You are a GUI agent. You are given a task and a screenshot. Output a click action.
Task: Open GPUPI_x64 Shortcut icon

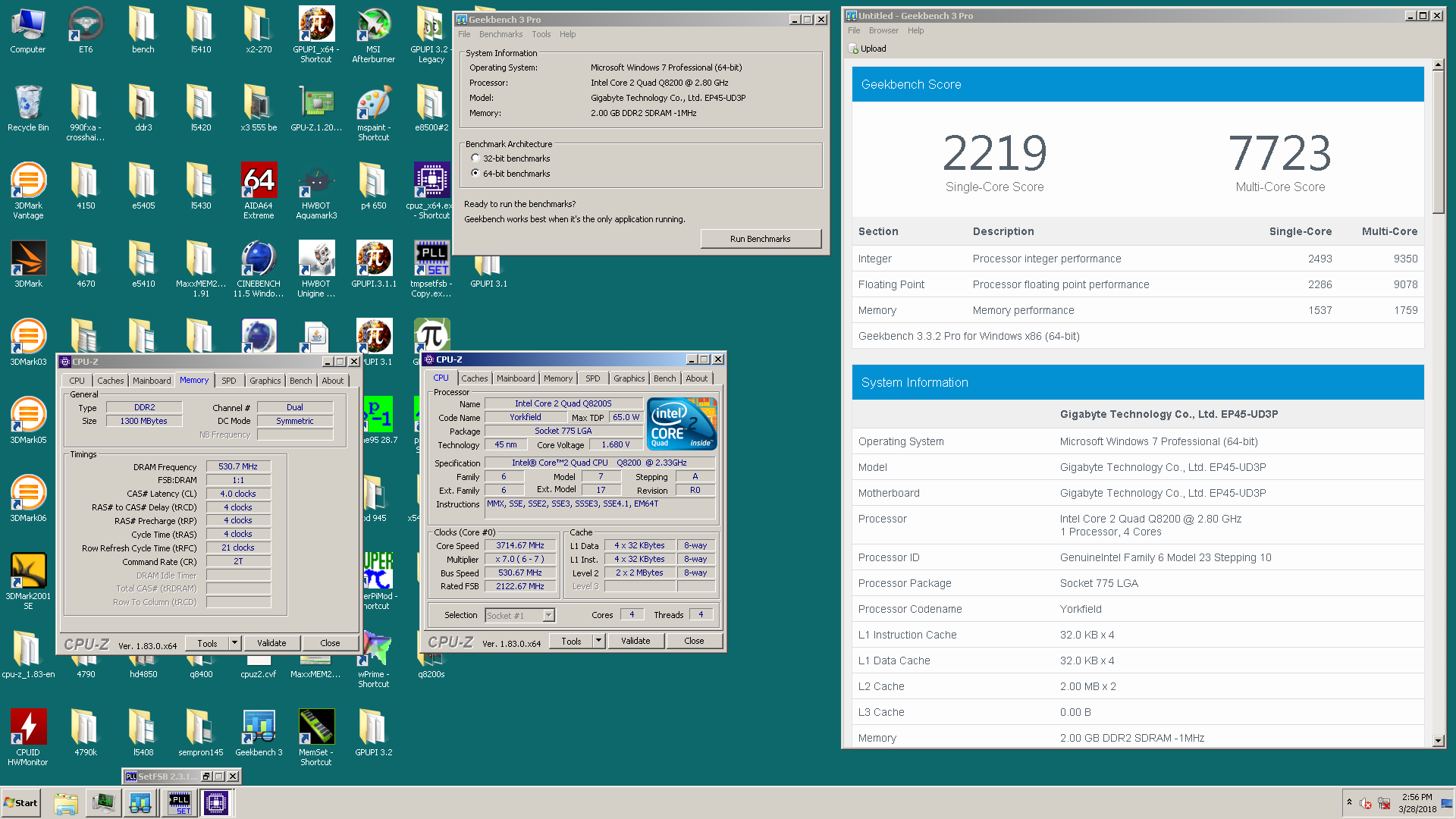pos(316,34)
